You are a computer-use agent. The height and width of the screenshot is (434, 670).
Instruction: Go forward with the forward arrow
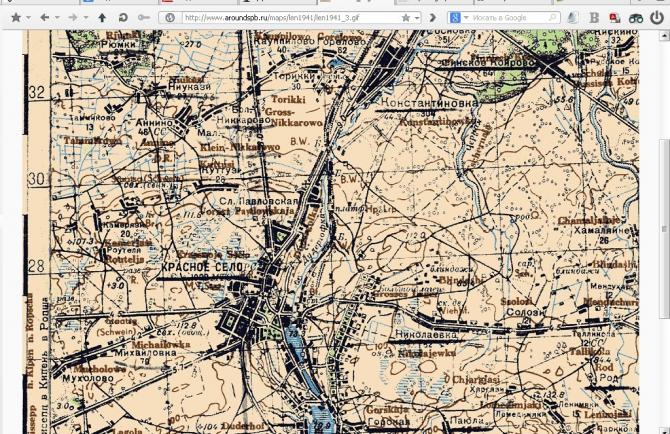[x=73, y=18]
